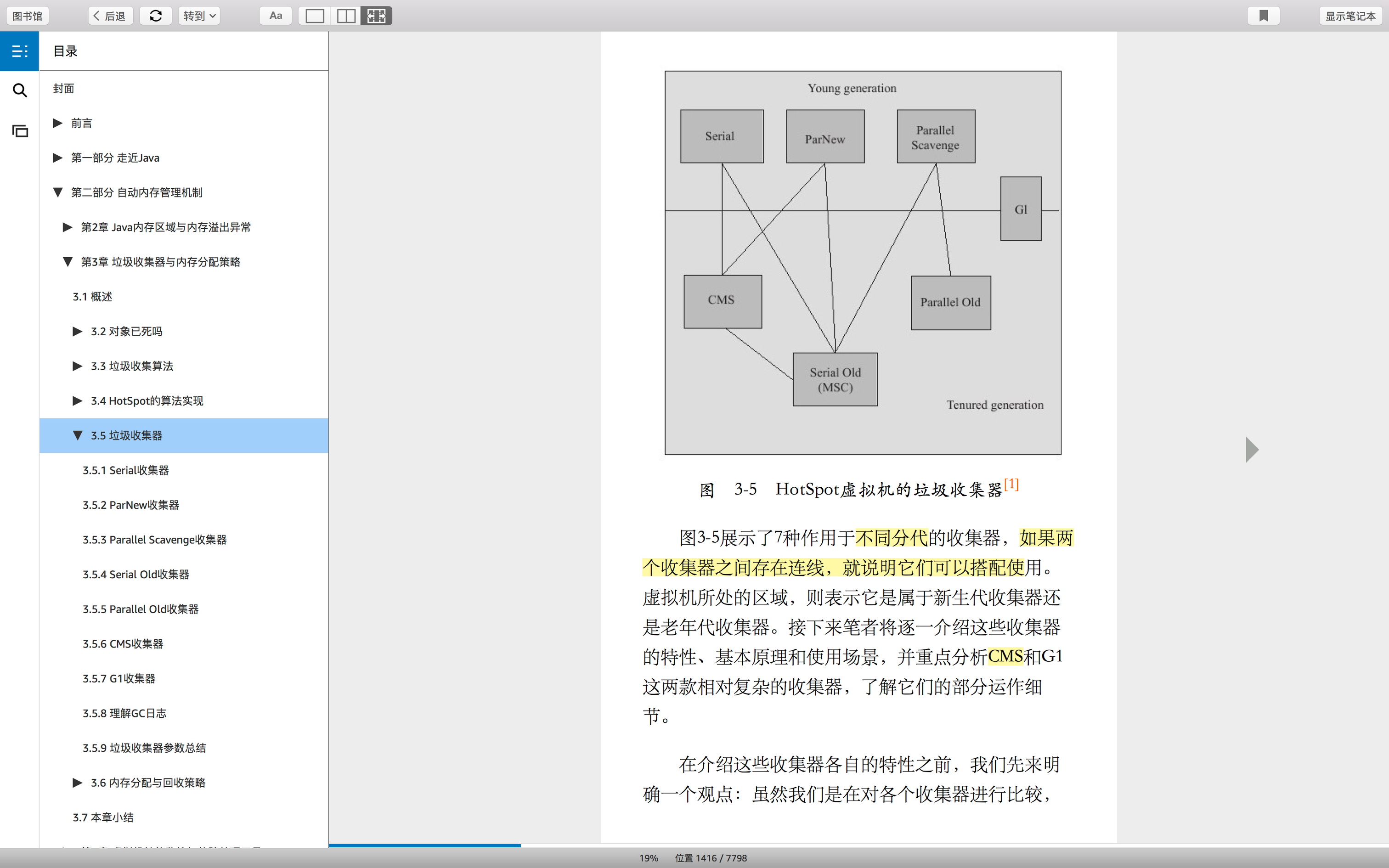Return to library via 图书馆 button
1389x868 pixels.
[28, 16]
